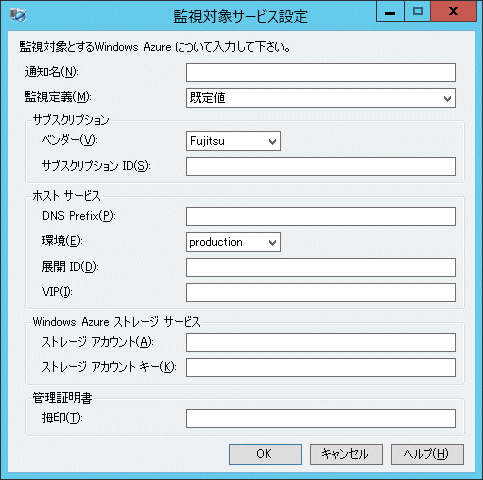Click the 環境(E) label

click(x=62, y=241)
